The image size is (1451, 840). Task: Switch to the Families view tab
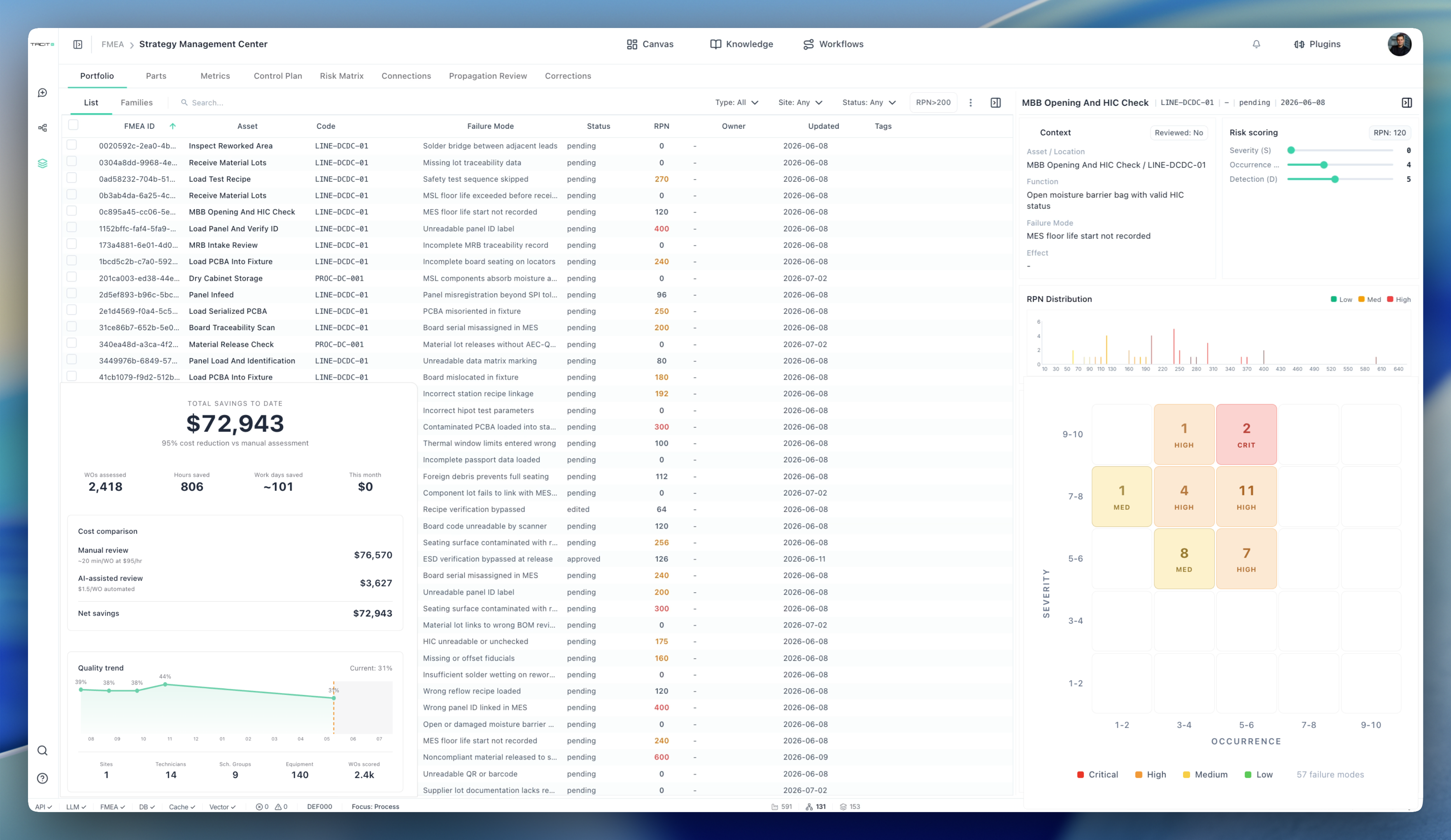point(137,103)
